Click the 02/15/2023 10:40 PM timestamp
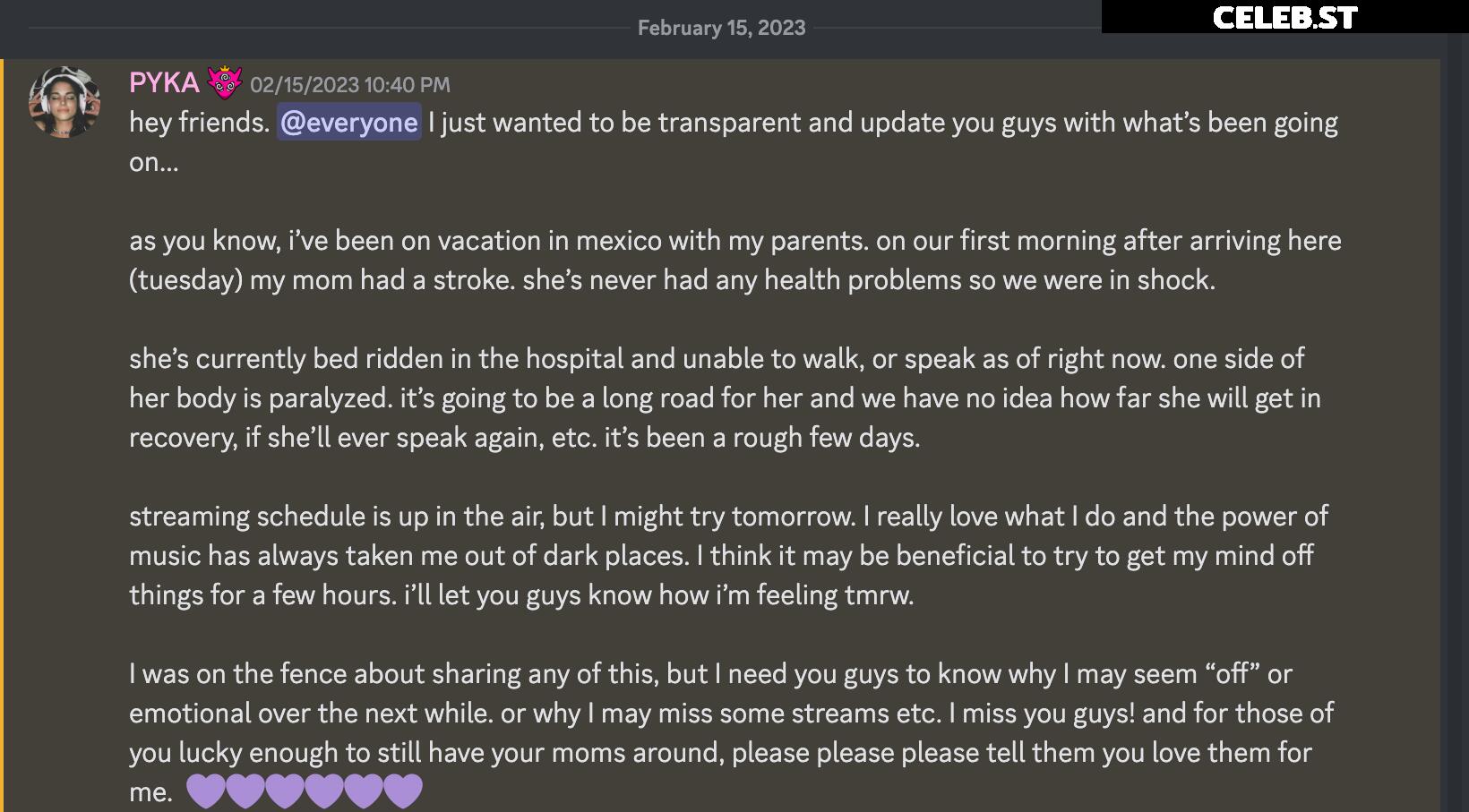 pos(349,85)
